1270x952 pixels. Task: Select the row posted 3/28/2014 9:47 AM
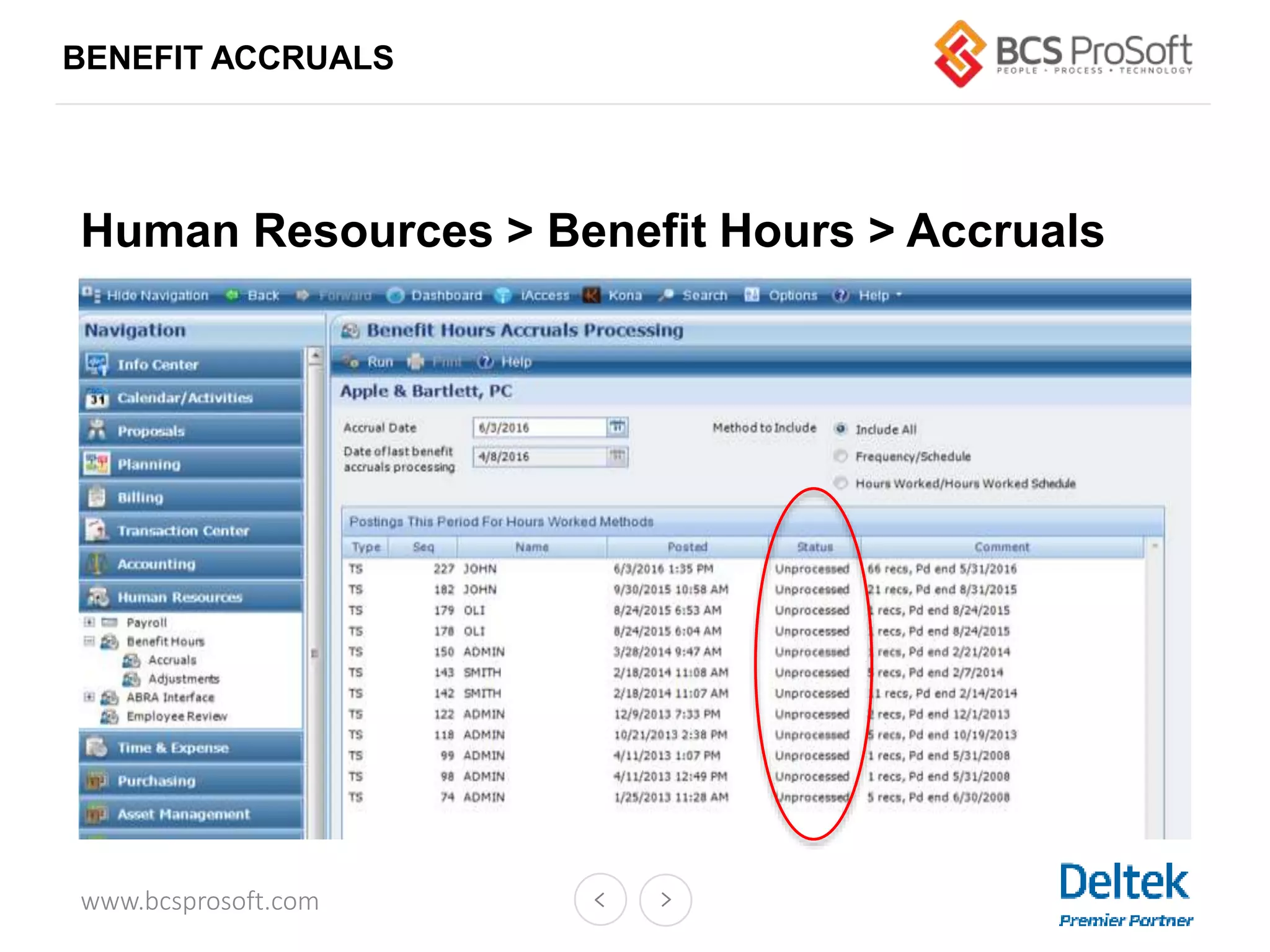[744, 651]
